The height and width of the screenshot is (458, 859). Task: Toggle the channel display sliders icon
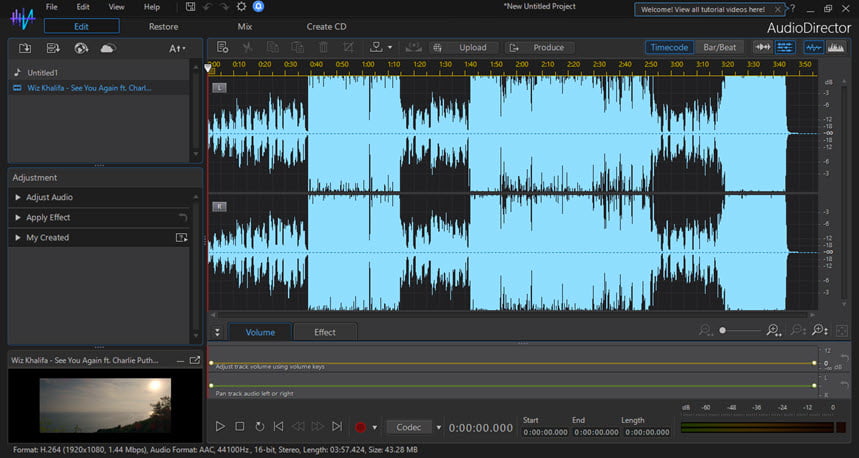click(785, 48)
